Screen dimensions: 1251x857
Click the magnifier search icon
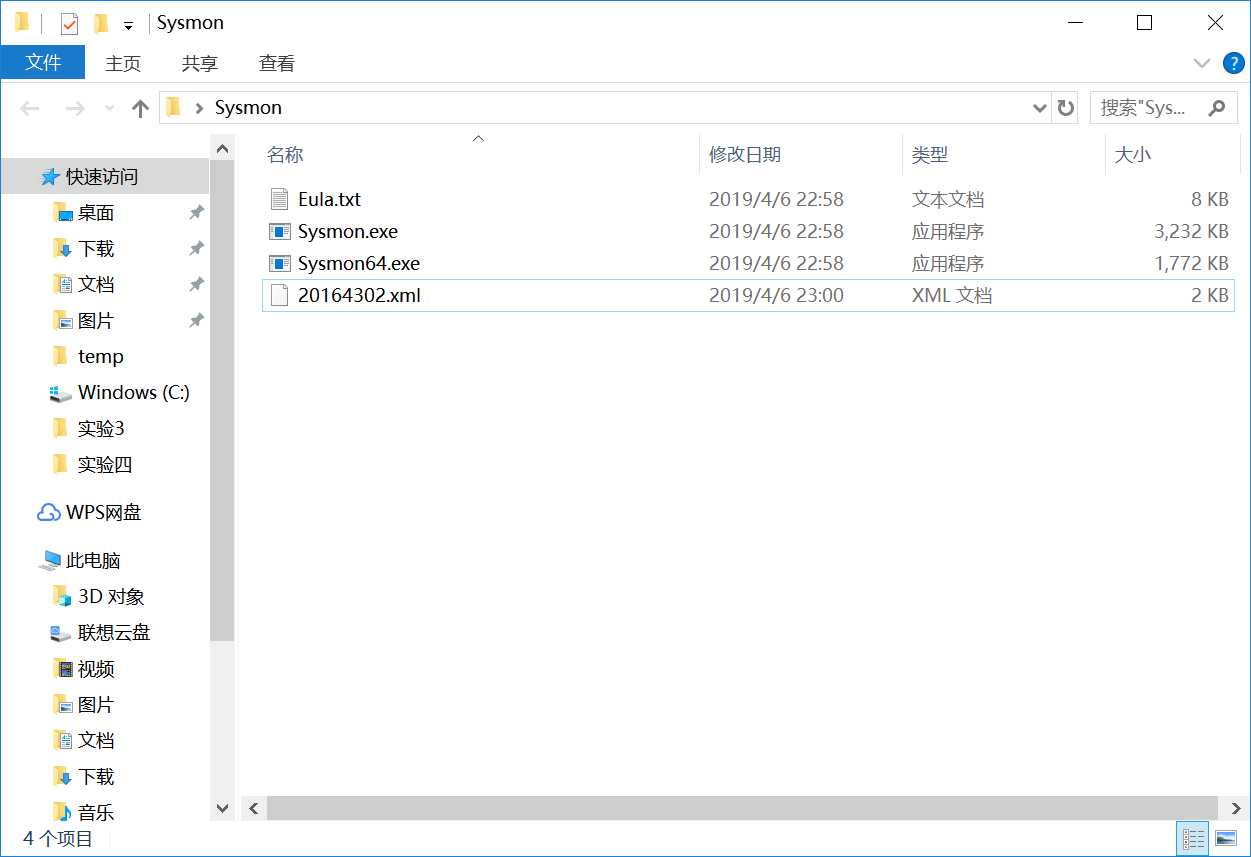click(1217, 108)
